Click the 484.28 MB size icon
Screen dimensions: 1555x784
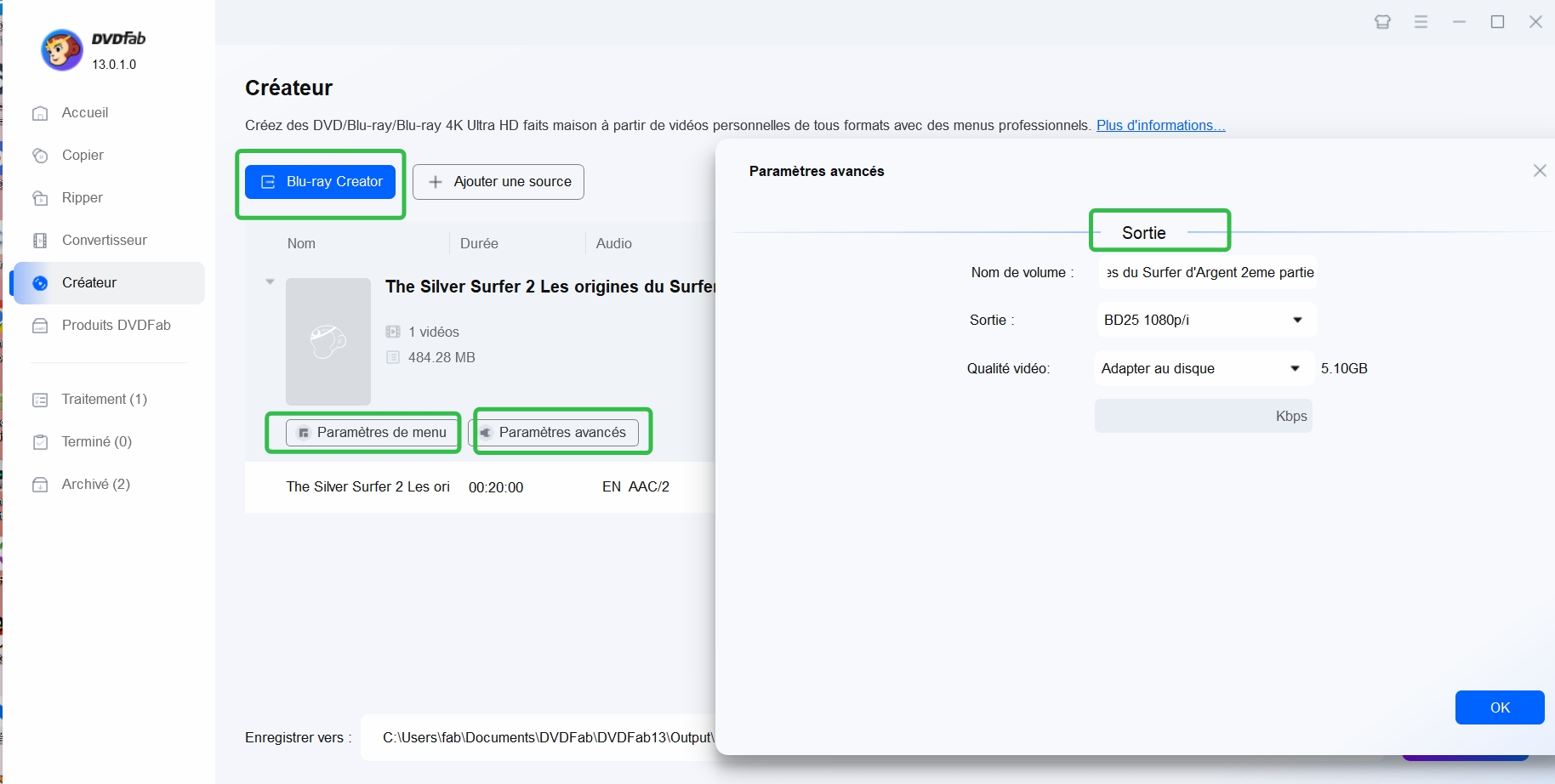point(393,357)
